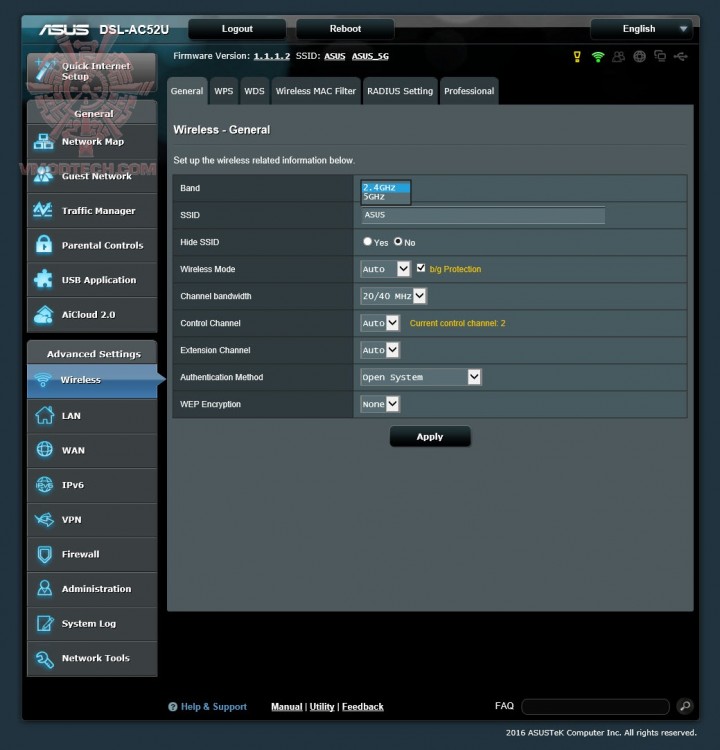The image size is (720, 750).
Task: Select the 2.4GHz band option
Action: (x=385, y=188)
